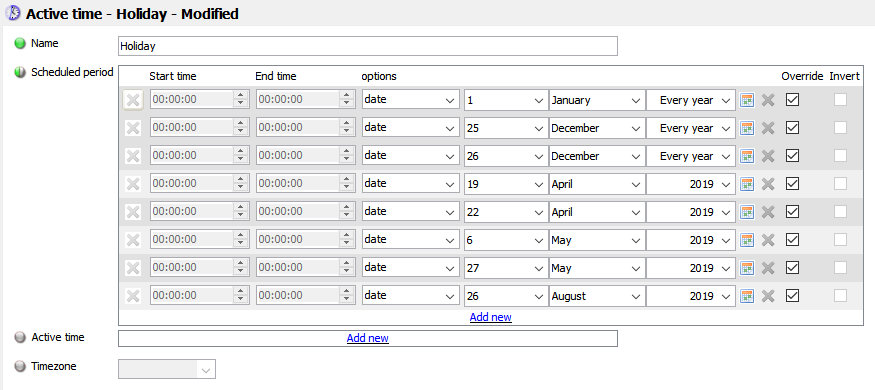875x390 pixels.
Task: Delete the 19 April period row
Action: pyautogui.click(x=133, y=184)
